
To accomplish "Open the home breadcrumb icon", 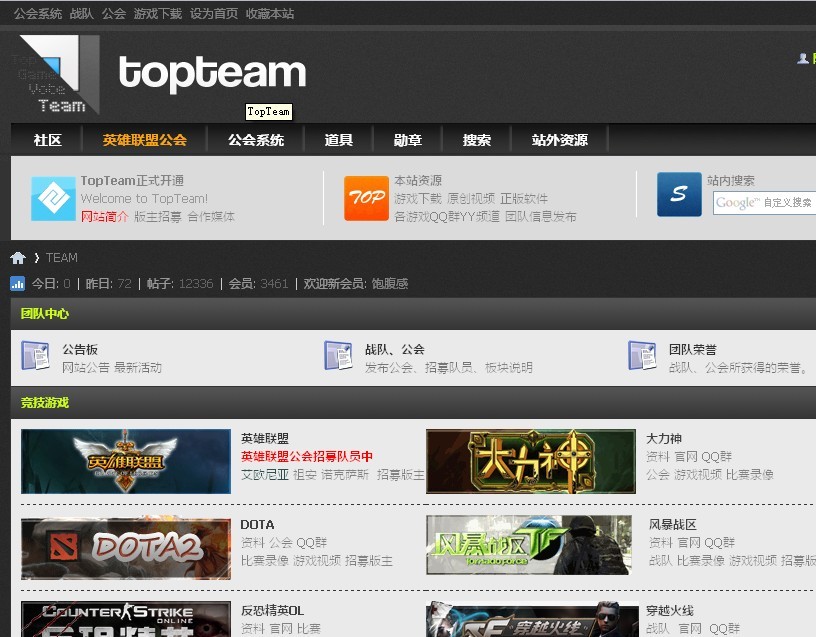I will pos(18,258).
